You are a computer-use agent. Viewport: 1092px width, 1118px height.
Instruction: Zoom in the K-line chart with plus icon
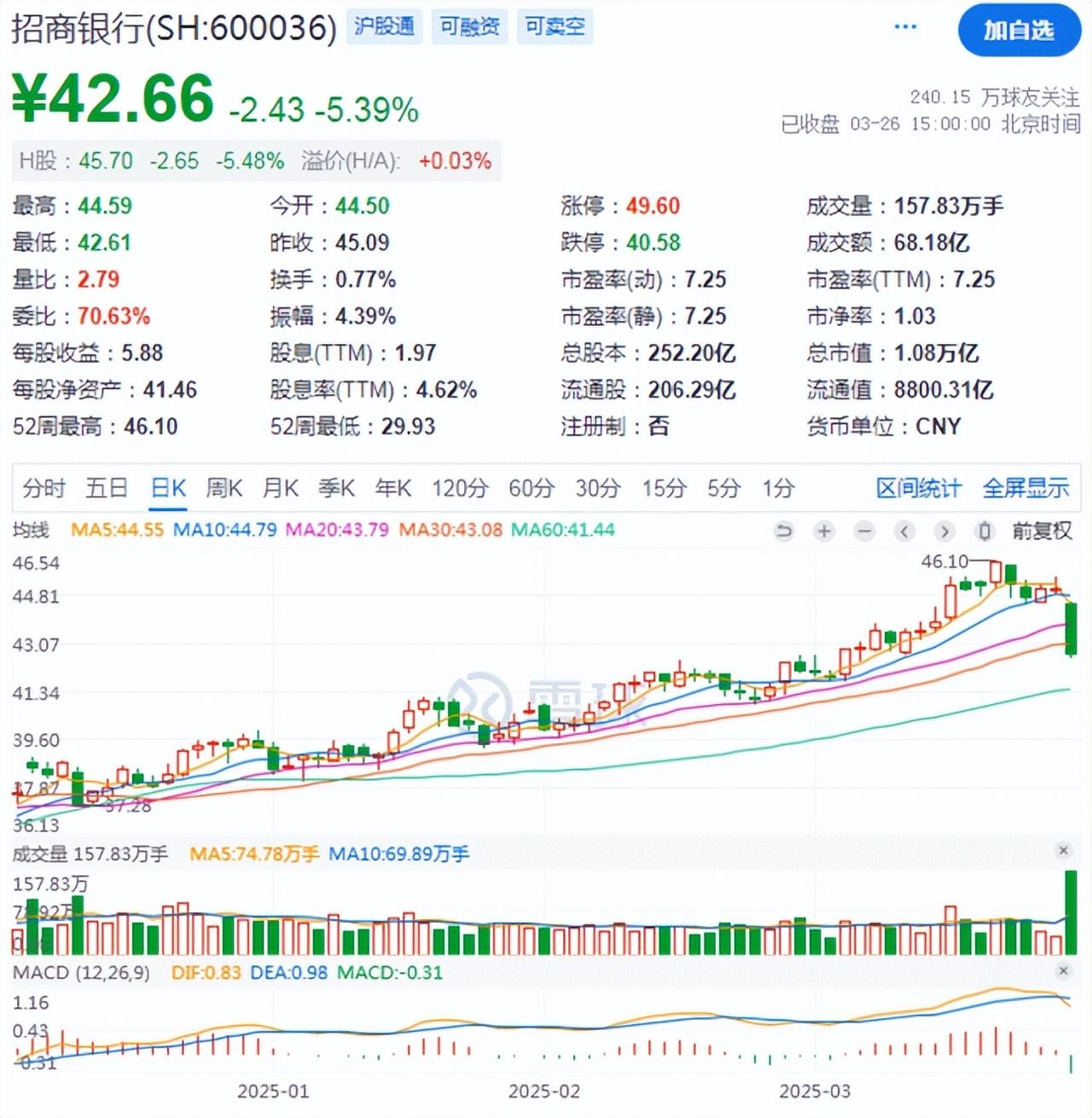click(x=823, y=532)
